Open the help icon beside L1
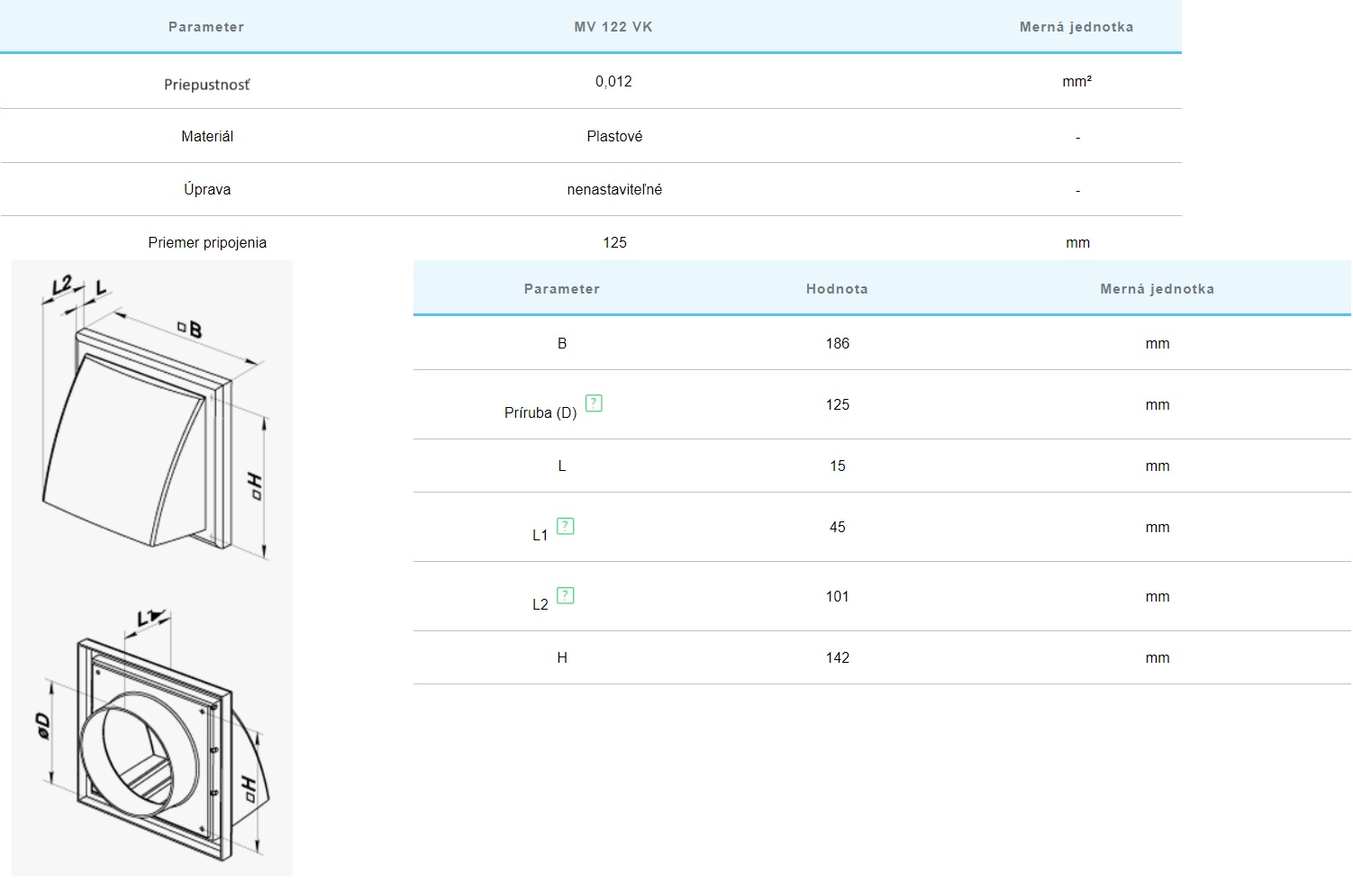The width and height of the screenshot is (1353, 896). coord(565,526)
